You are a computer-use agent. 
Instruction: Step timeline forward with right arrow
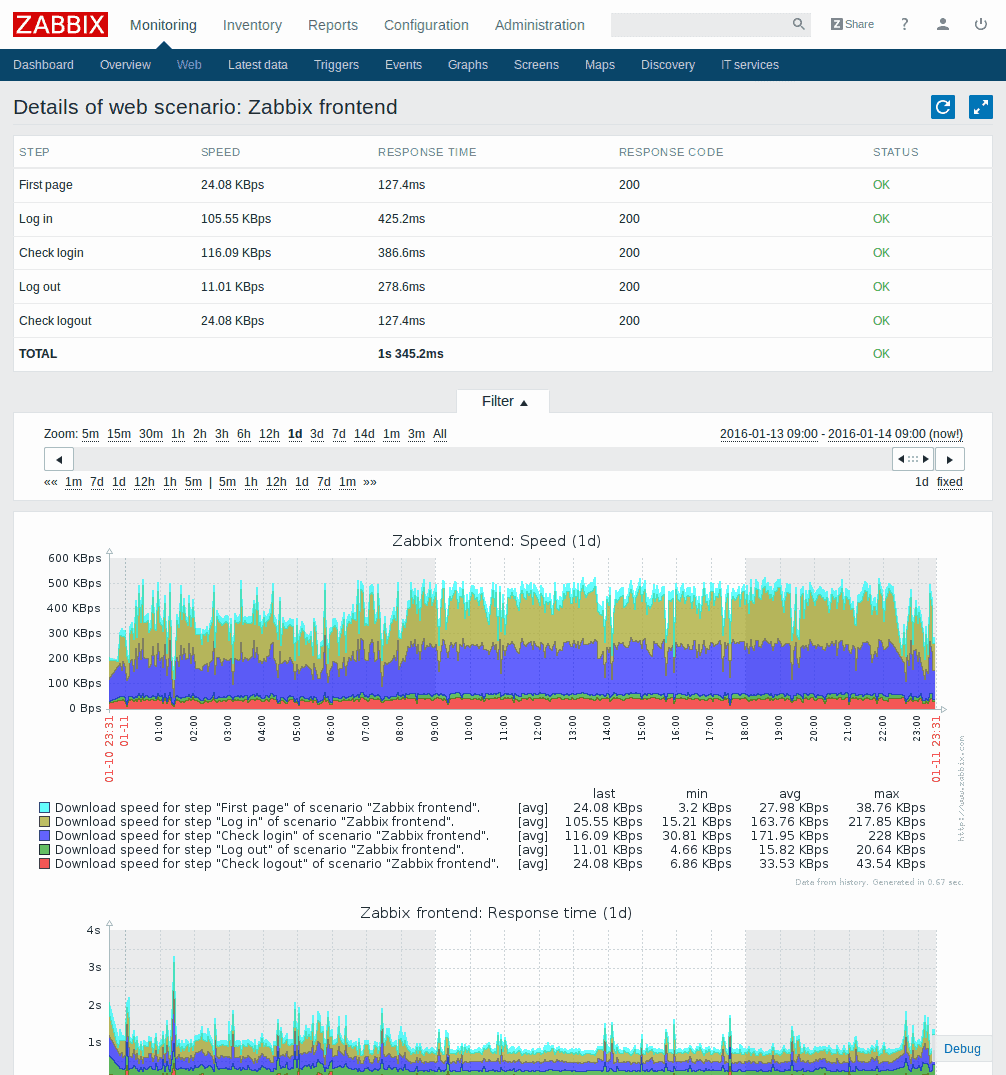[949, 459]
